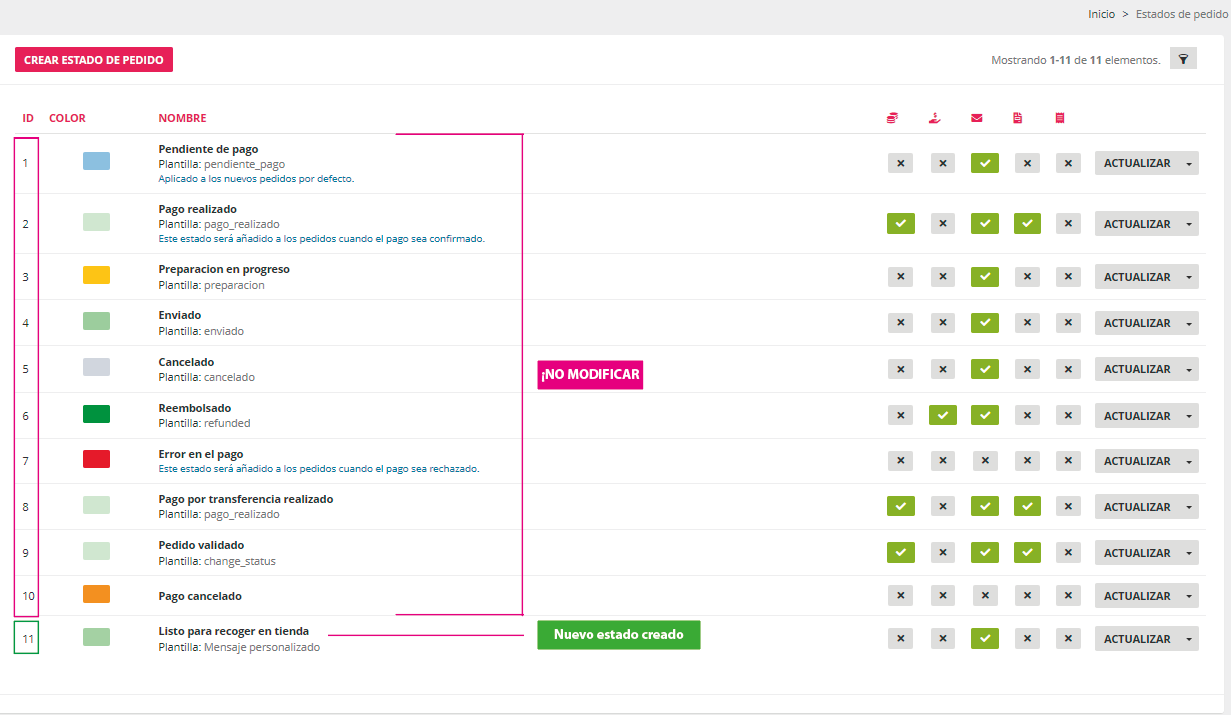The image size is (1231, 715).
Task: Click the envelope email column header icon
Action: click(x=976, y=118)
